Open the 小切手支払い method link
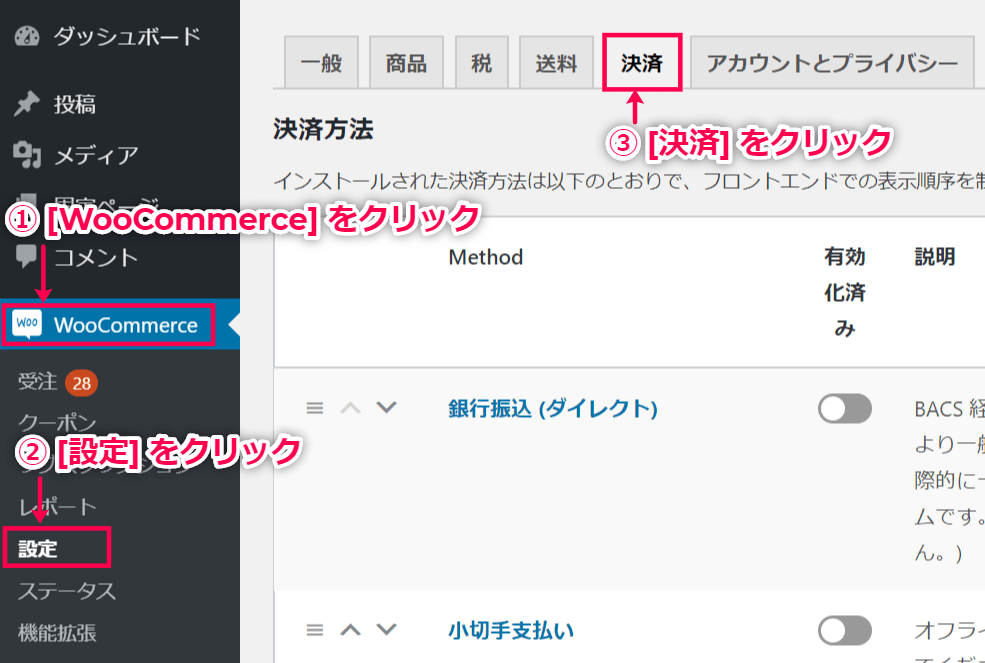The image size is (985, 663). 511,630
